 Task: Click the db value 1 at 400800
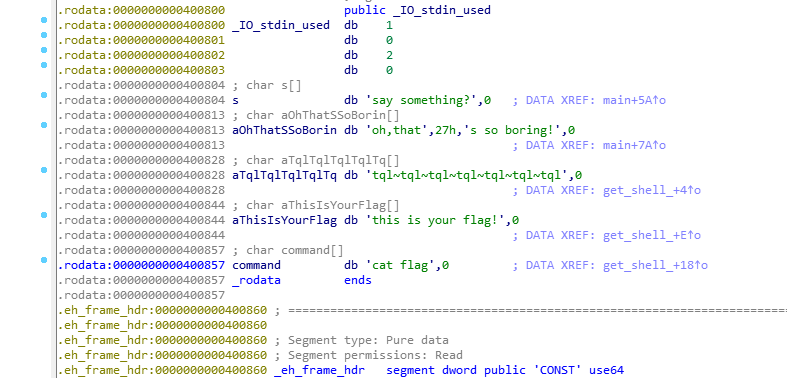(x=389, y=25)
